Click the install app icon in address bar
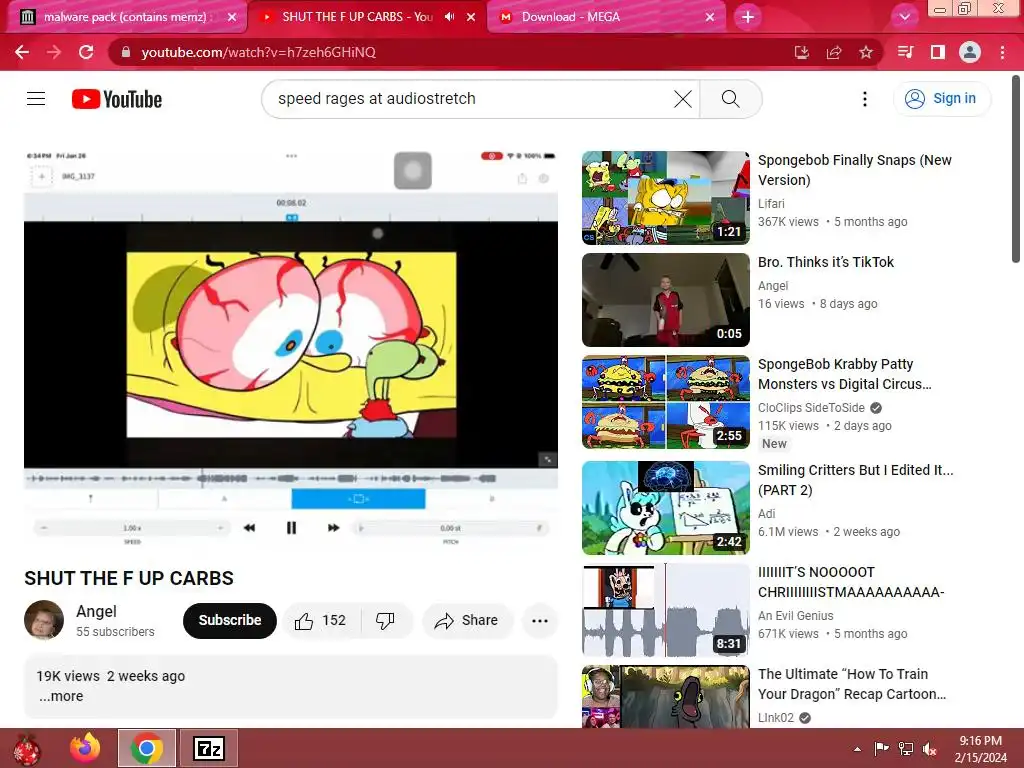1024x768 pixels. [x=802, y=52]
